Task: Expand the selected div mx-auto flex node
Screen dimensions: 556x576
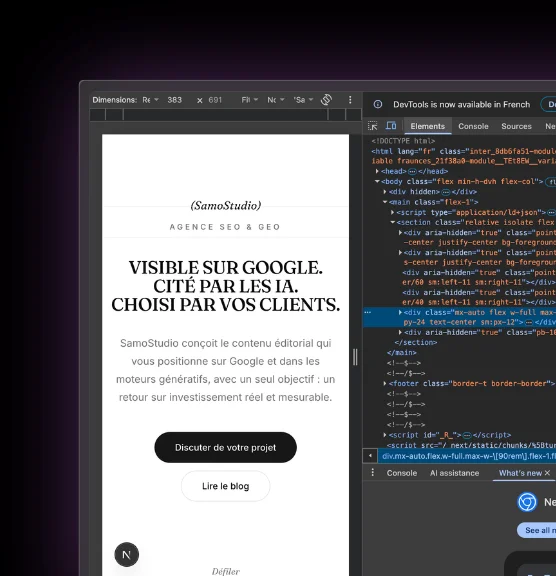Action: click(400, 312)
